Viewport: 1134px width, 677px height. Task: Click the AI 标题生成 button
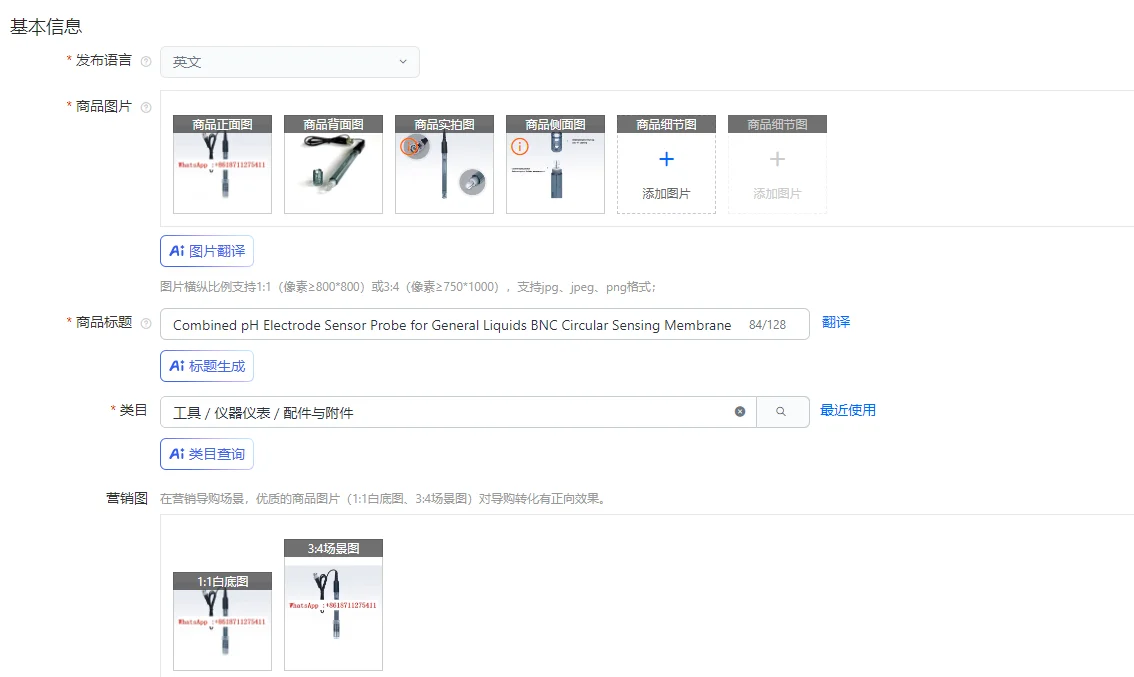(207, 366)
